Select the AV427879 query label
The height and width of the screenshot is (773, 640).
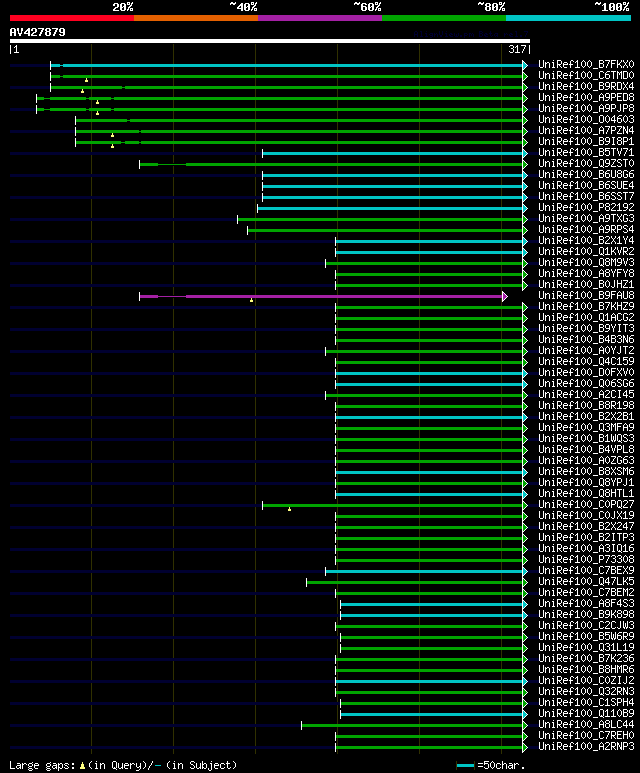pos(37,32)
